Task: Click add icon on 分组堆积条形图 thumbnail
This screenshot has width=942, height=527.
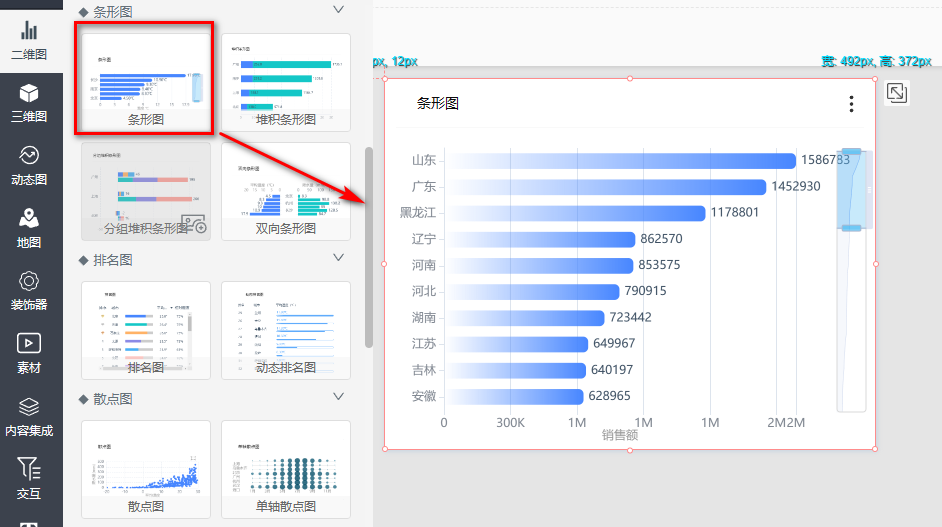Action: tap(194, 225)
